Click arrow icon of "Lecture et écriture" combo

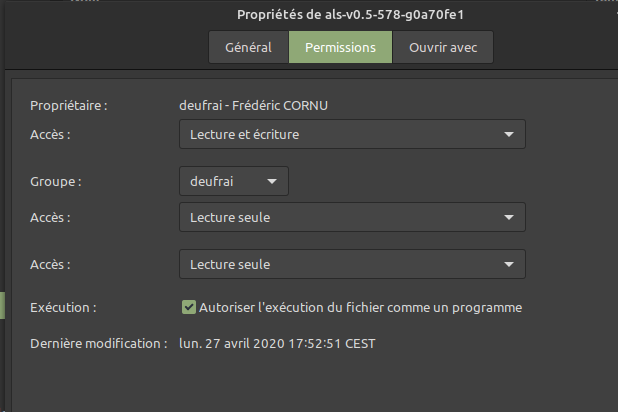[509, 134]
